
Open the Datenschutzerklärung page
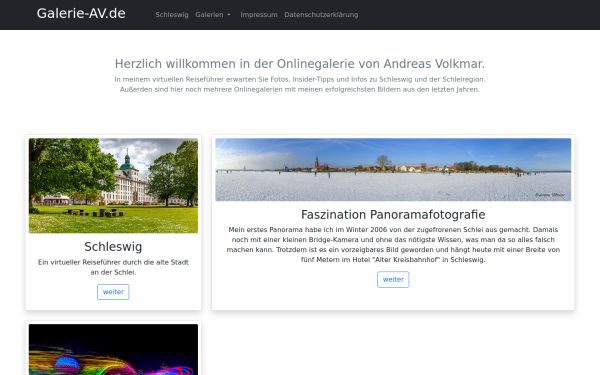321,15
